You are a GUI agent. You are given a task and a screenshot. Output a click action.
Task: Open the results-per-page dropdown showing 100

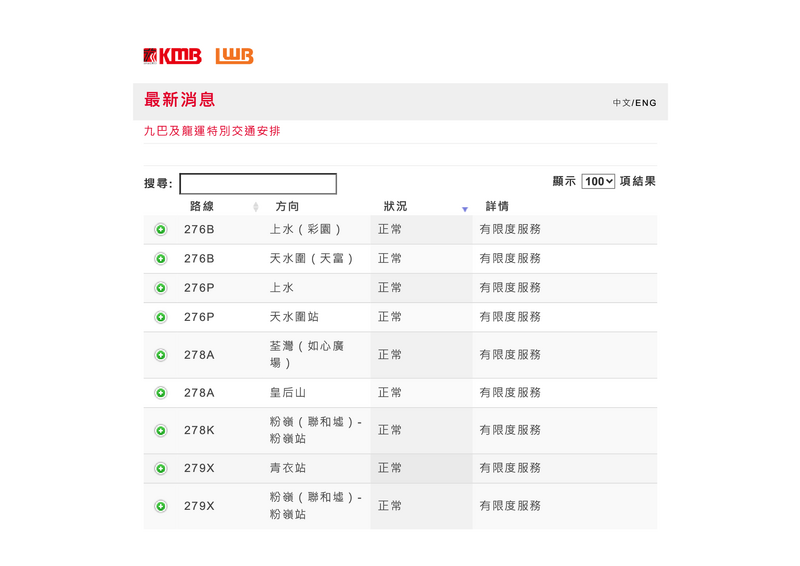coord(598,182)
